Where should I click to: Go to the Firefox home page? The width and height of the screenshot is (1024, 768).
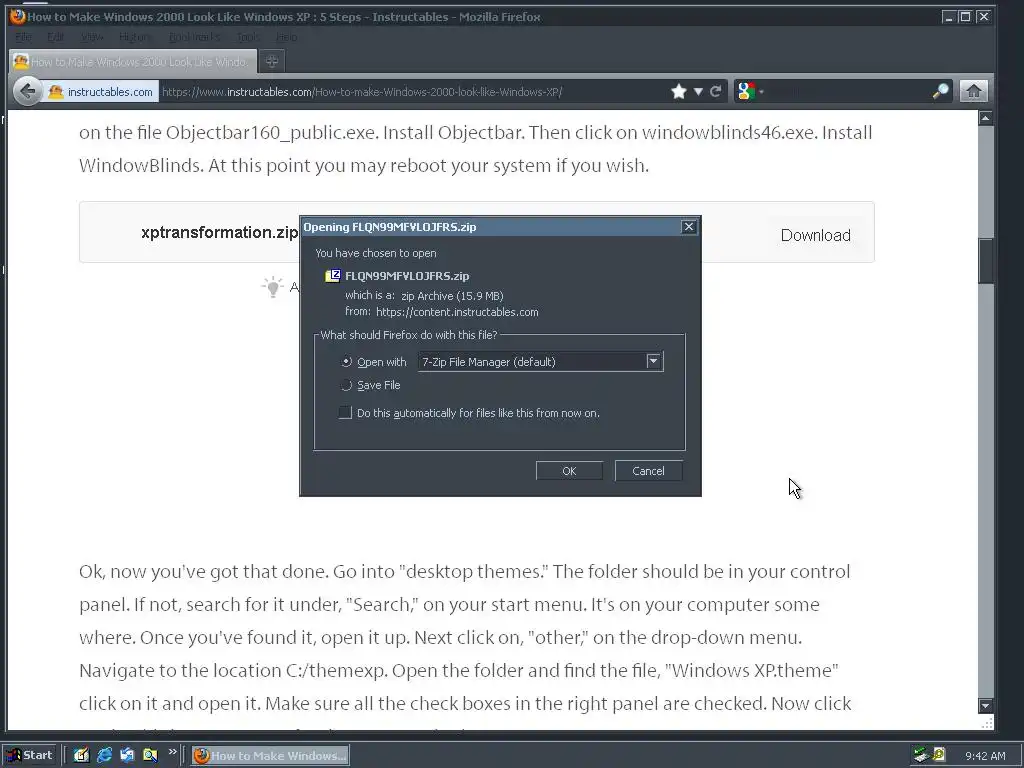tap(973, 91)
